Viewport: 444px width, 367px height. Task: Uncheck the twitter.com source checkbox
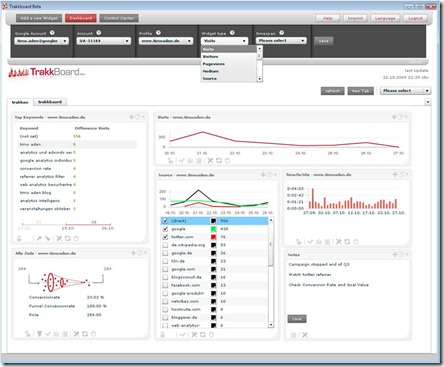click(x=165, y=237)
